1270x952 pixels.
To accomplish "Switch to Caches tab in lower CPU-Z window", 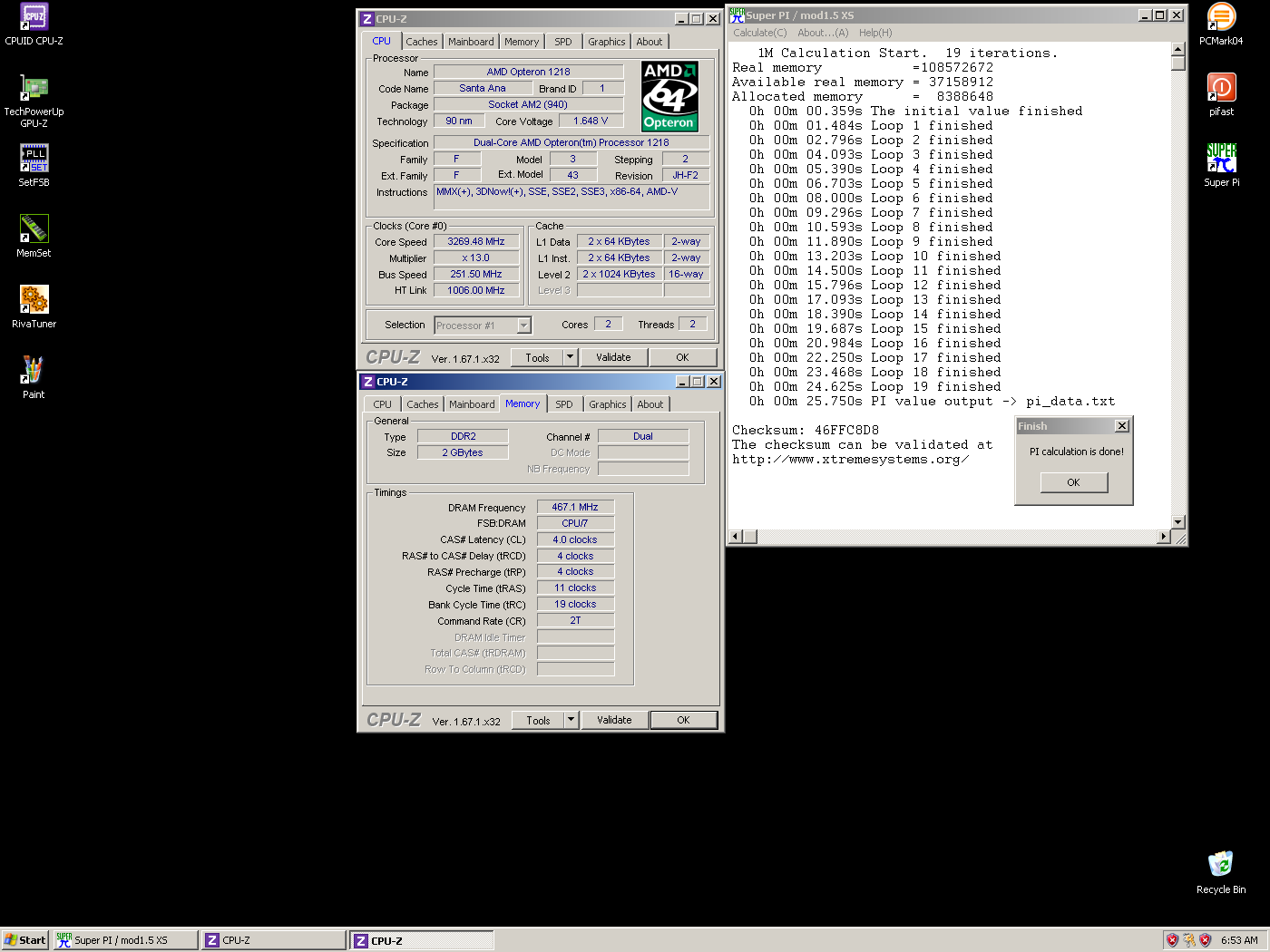I will coord(423,404).
